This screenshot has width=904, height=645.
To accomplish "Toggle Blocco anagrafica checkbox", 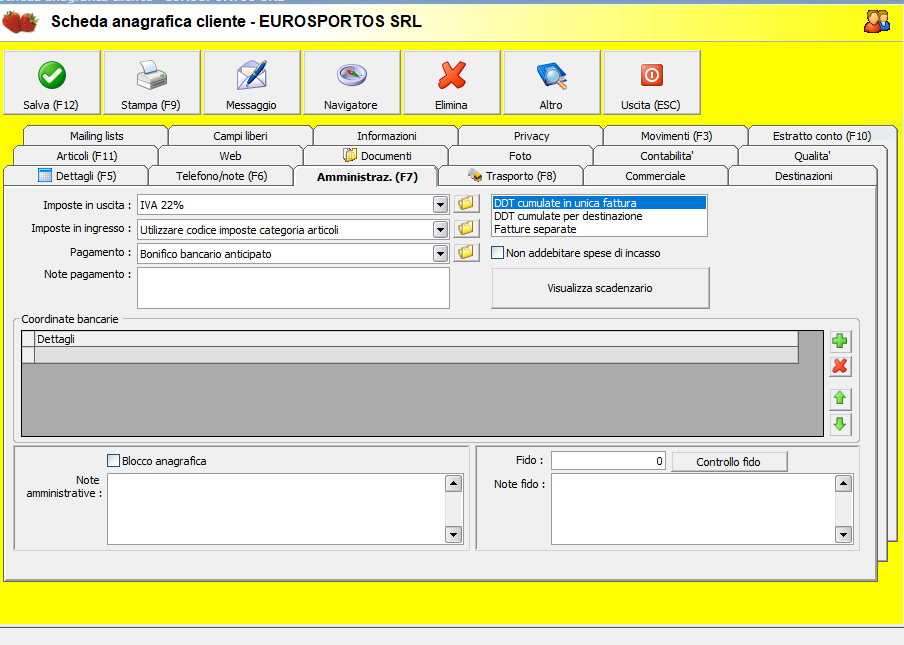I will coord(114,461).
